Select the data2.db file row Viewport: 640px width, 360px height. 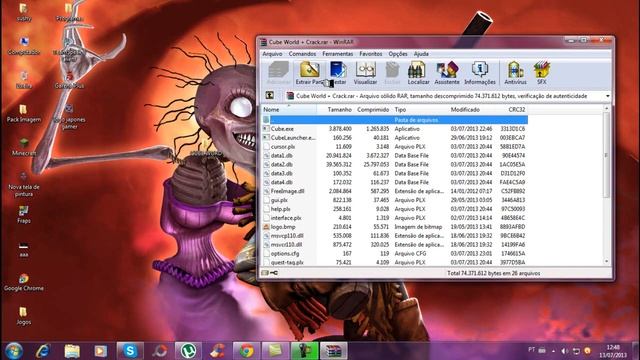click(395, 164)
